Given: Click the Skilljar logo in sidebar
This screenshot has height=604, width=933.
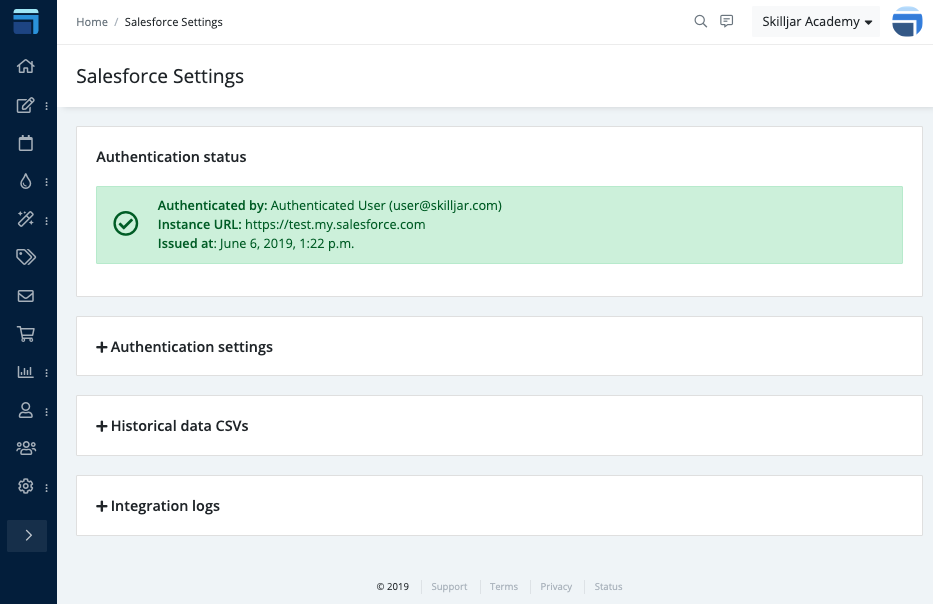Looking at the screenshot, I should pos(26,21).
